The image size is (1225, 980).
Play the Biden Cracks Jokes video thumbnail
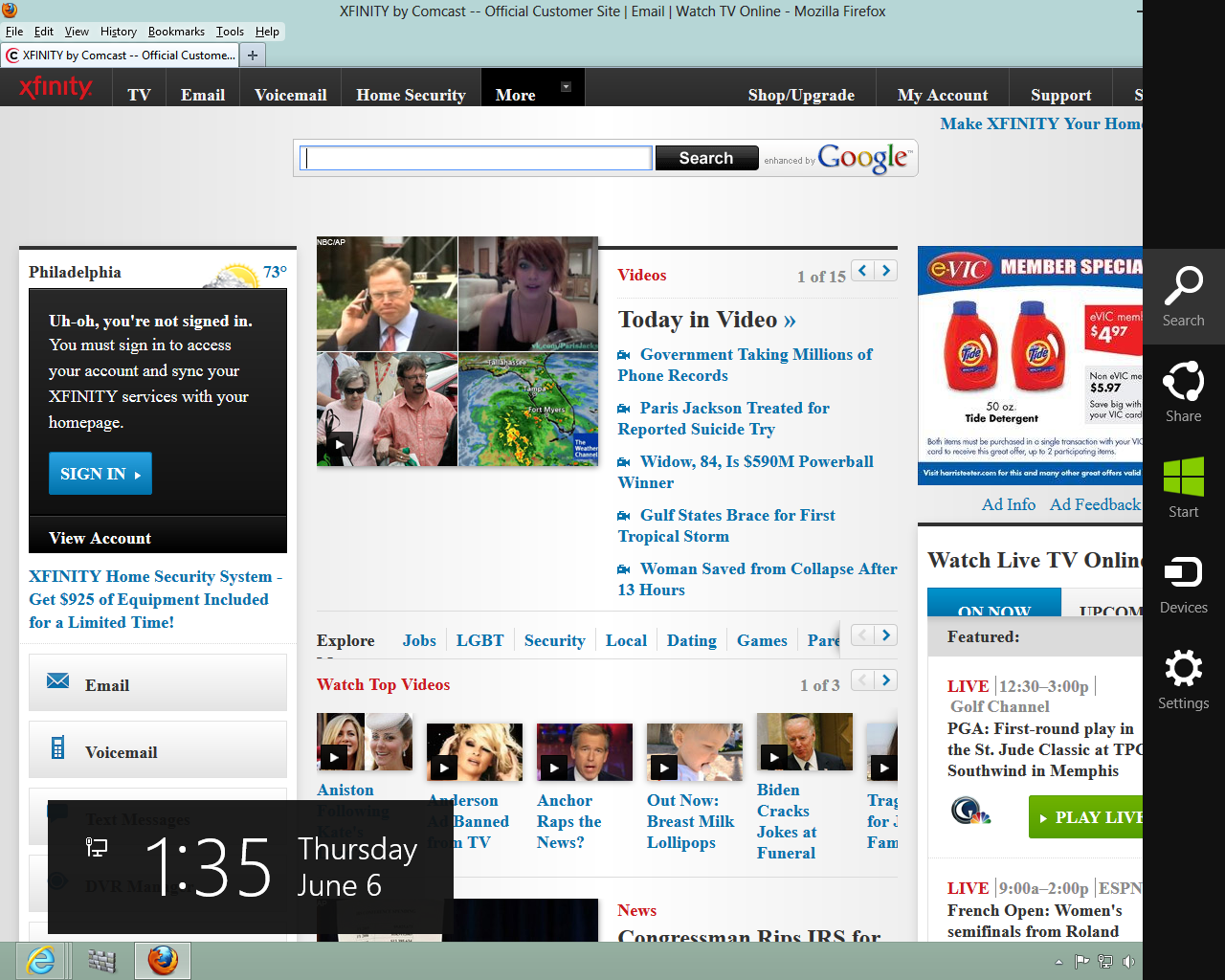[804, 743]
